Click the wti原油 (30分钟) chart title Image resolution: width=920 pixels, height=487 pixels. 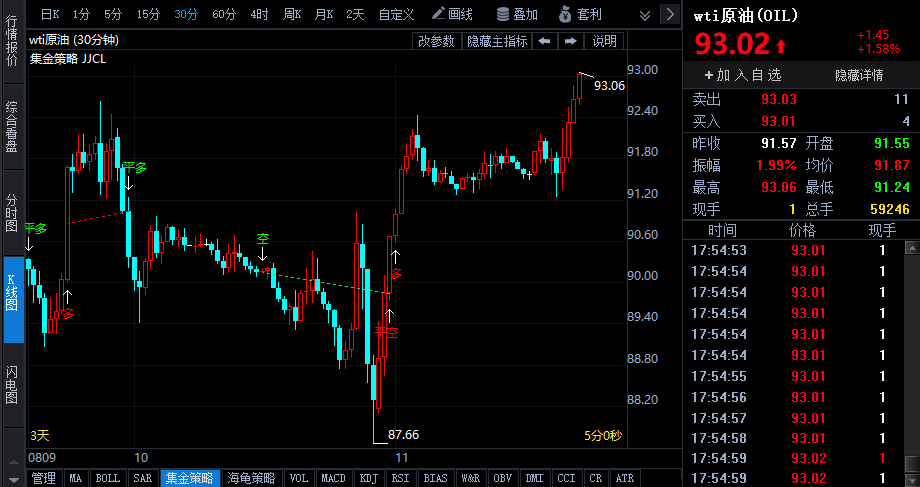(74, 40)
